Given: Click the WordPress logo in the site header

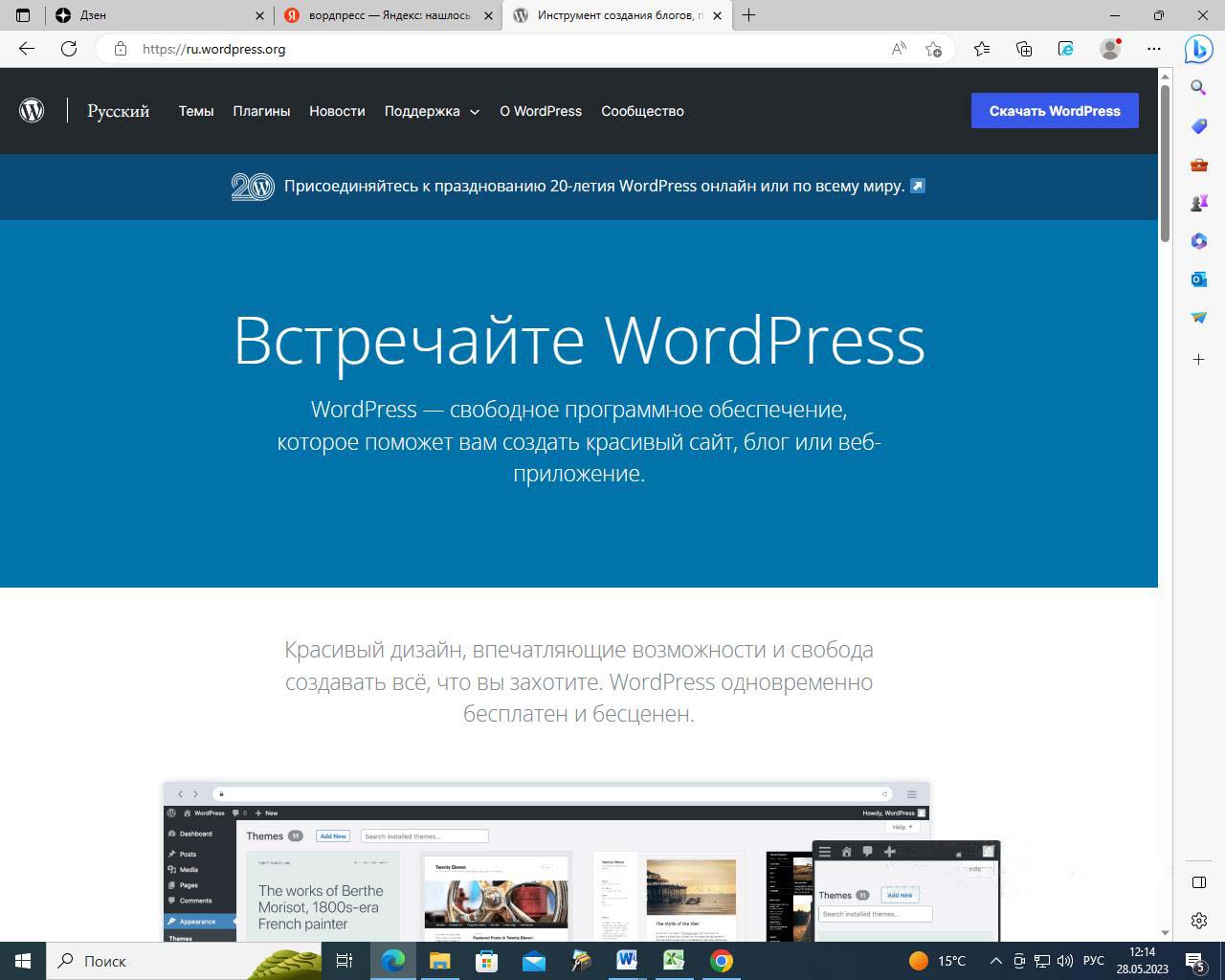Looking at the screenshot, I should coord(32,111).
